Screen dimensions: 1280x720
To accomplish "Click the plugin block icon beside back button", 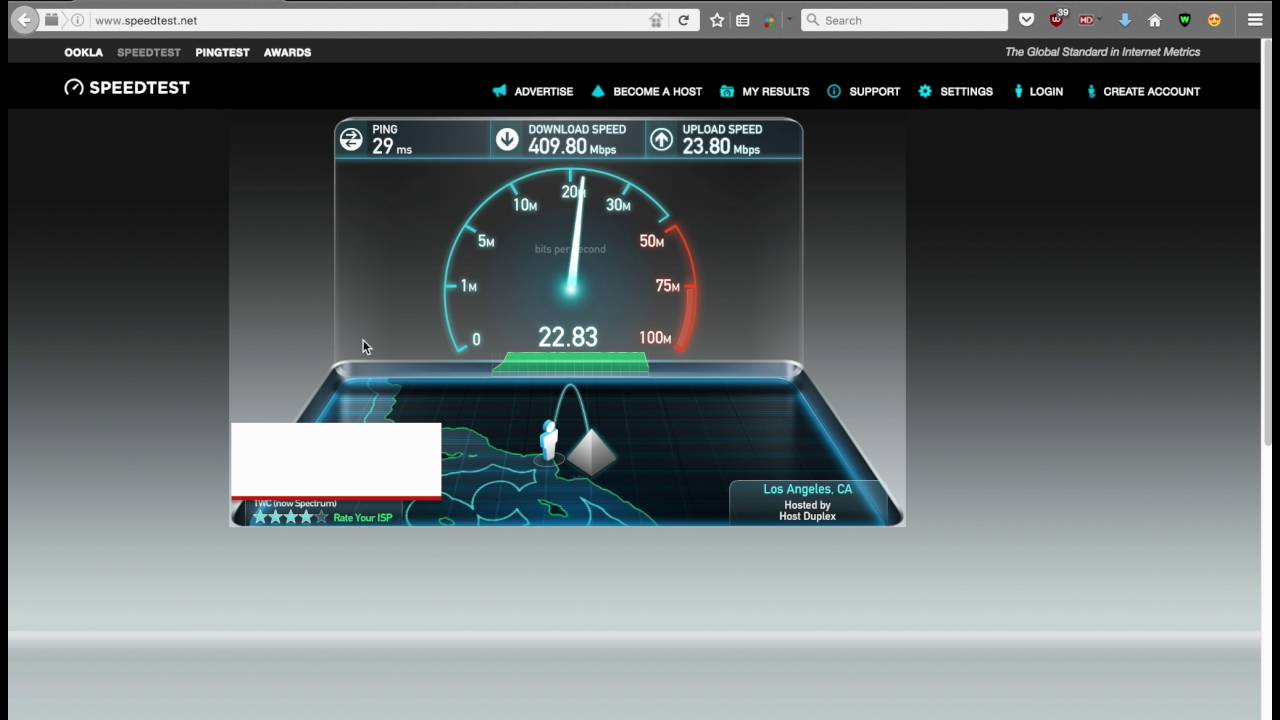I will pyautogui.click(x=52, y=20).
